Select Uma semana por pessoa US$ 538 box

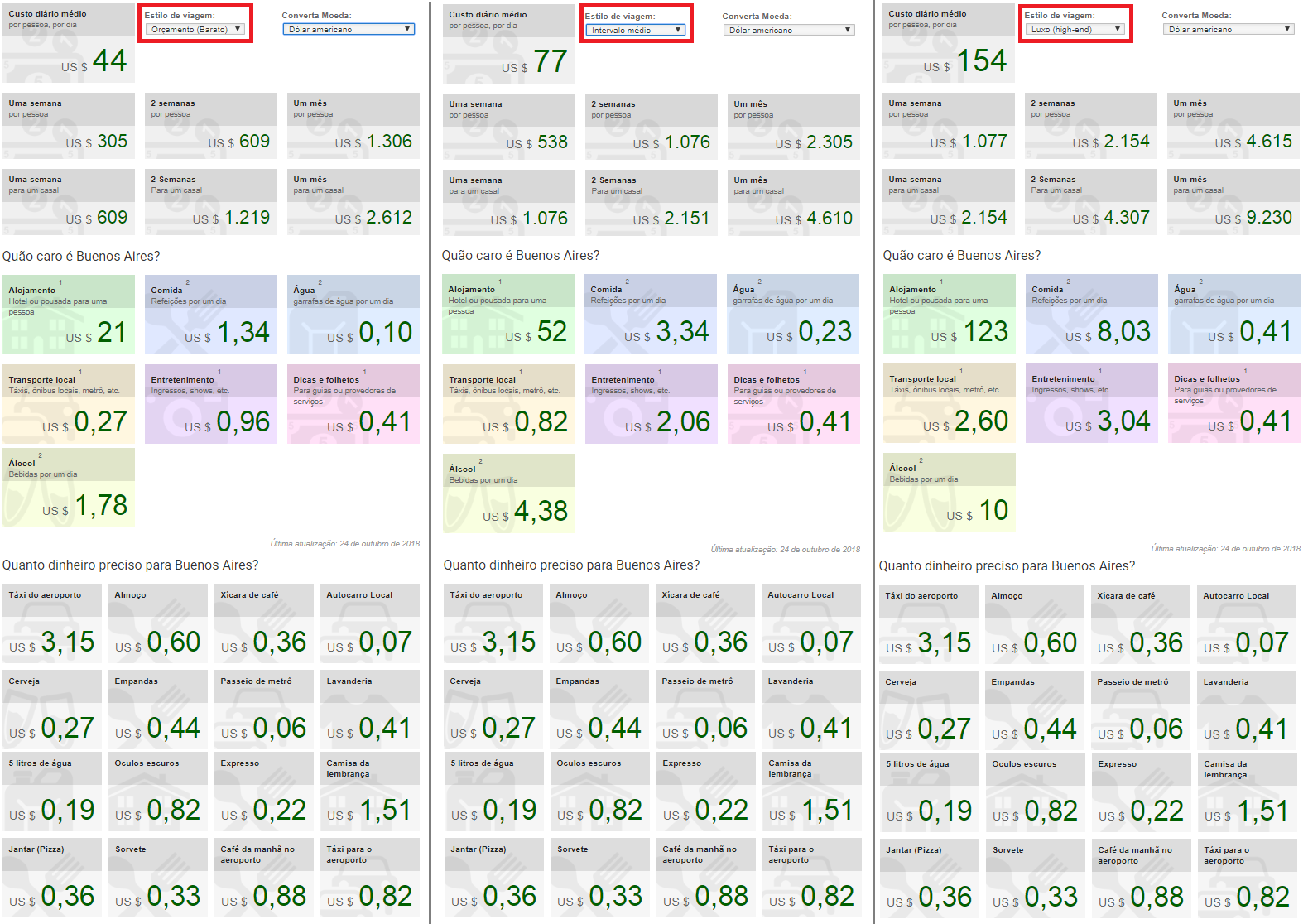(x=508, y=126)
